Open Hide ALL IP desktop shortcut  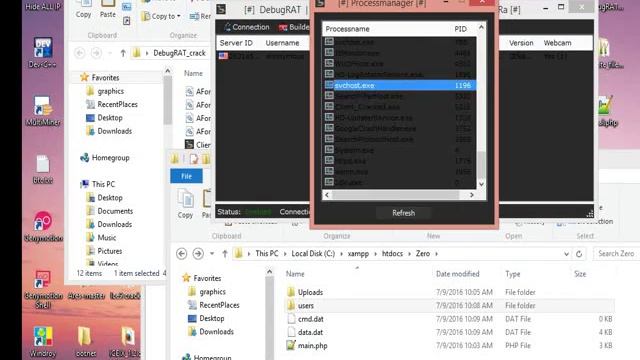click(43, 7)
